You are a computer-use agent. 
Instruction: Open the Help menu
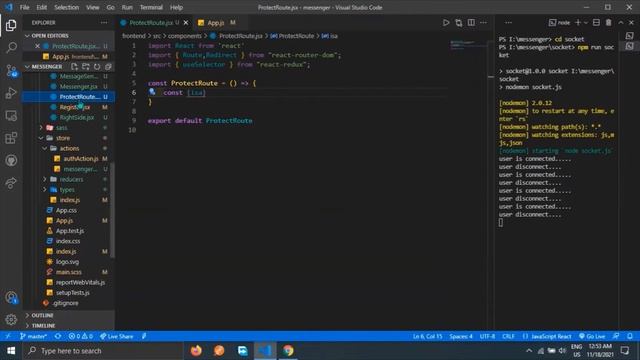pos(176,7)
